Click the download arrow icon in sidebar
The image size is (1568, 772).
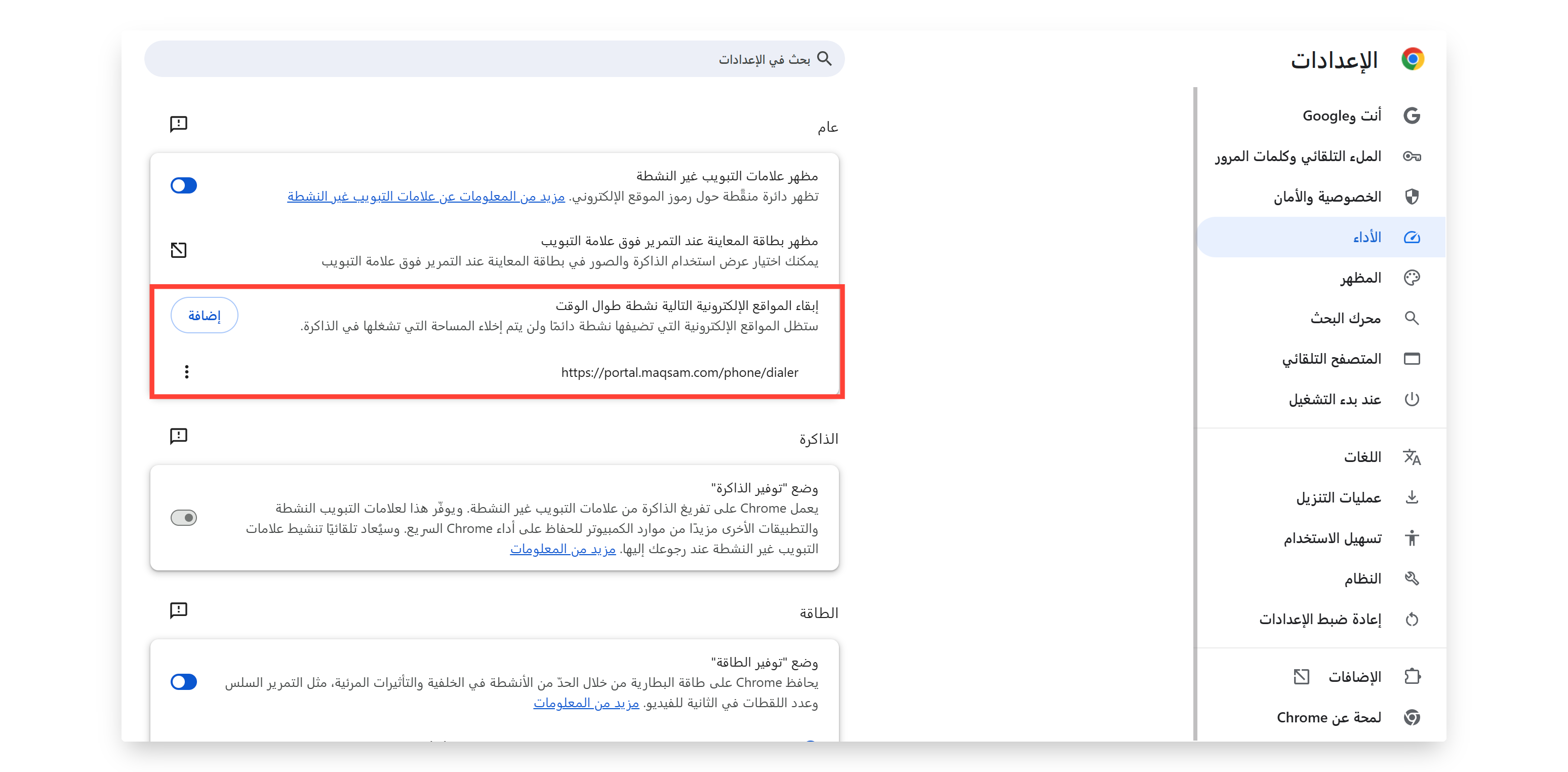coord(1412,497)
